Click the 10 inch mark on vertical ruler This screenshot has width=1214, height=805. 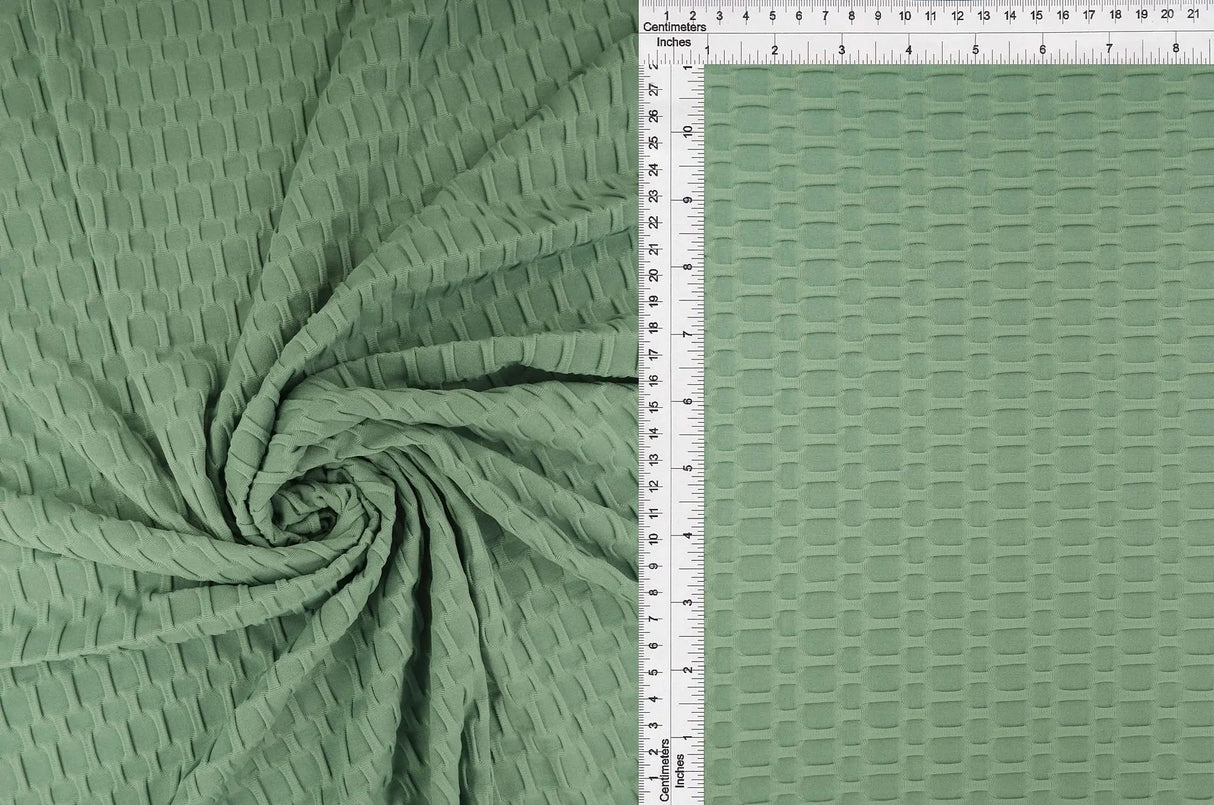688,131
